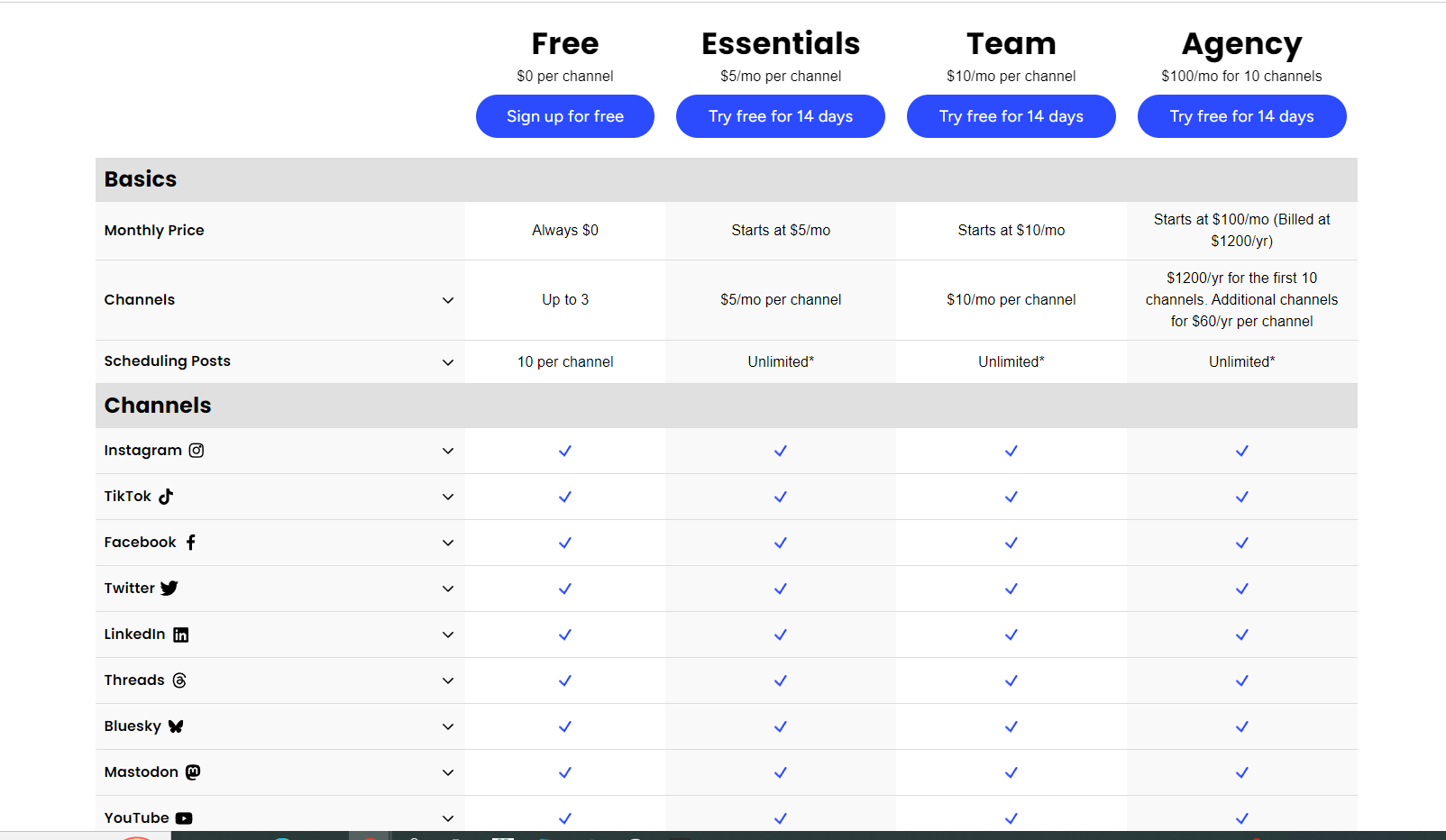The height and width of the screenshot is (840, 1446).
Task: Click the Team plan heading
Action: (1011, 43)
